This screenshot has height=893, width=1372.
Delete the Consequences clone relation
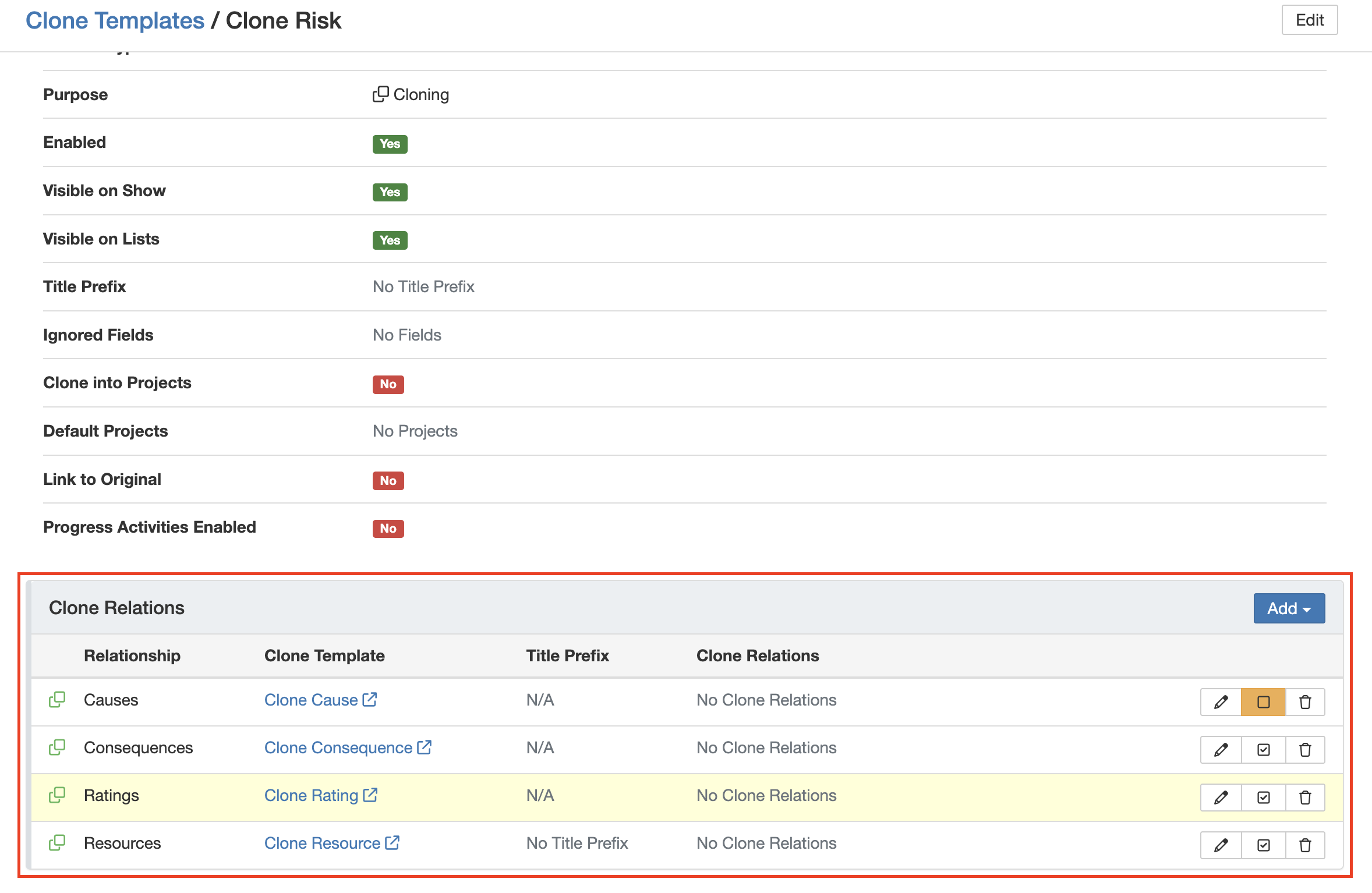pos(1305,749)
